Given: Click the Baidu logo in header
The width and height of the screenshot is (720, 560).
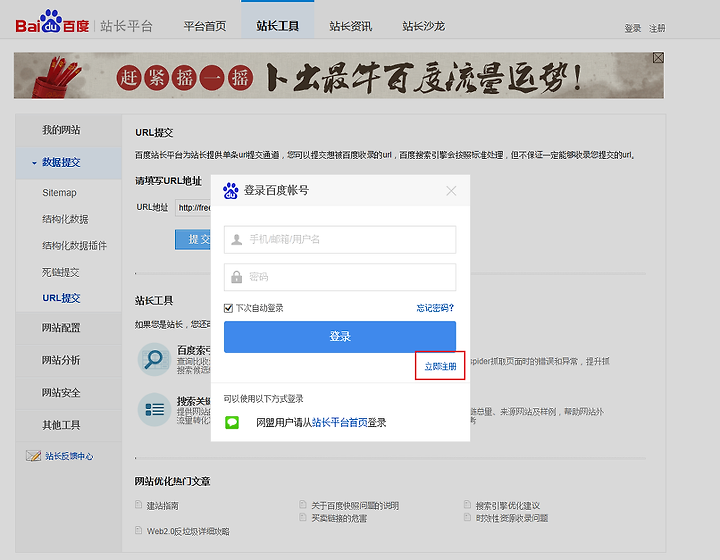Looking at the screenshot, I should pos(52,22).
